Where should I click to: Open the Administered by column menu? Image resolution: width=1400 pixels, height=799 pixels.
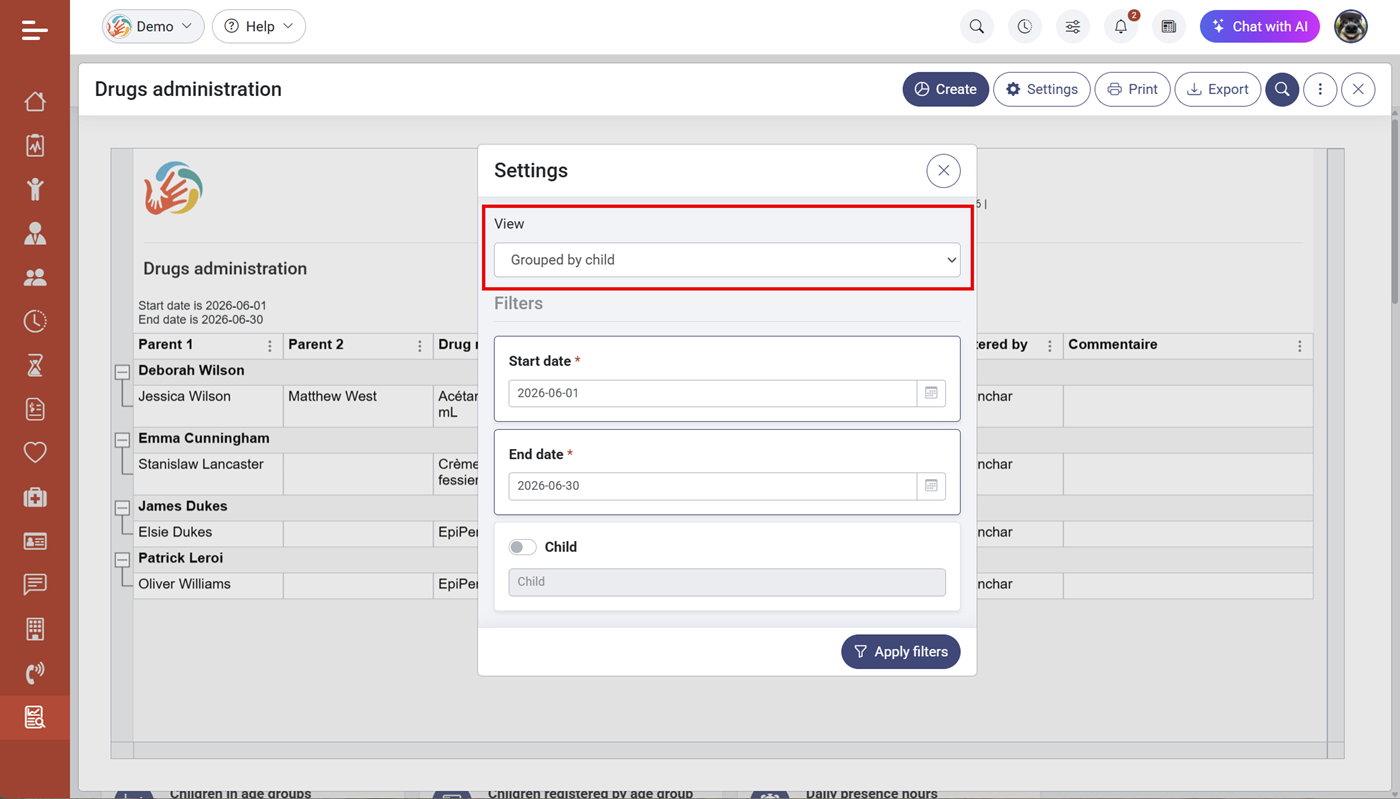pyautogui.click(x=1050, y=346)
